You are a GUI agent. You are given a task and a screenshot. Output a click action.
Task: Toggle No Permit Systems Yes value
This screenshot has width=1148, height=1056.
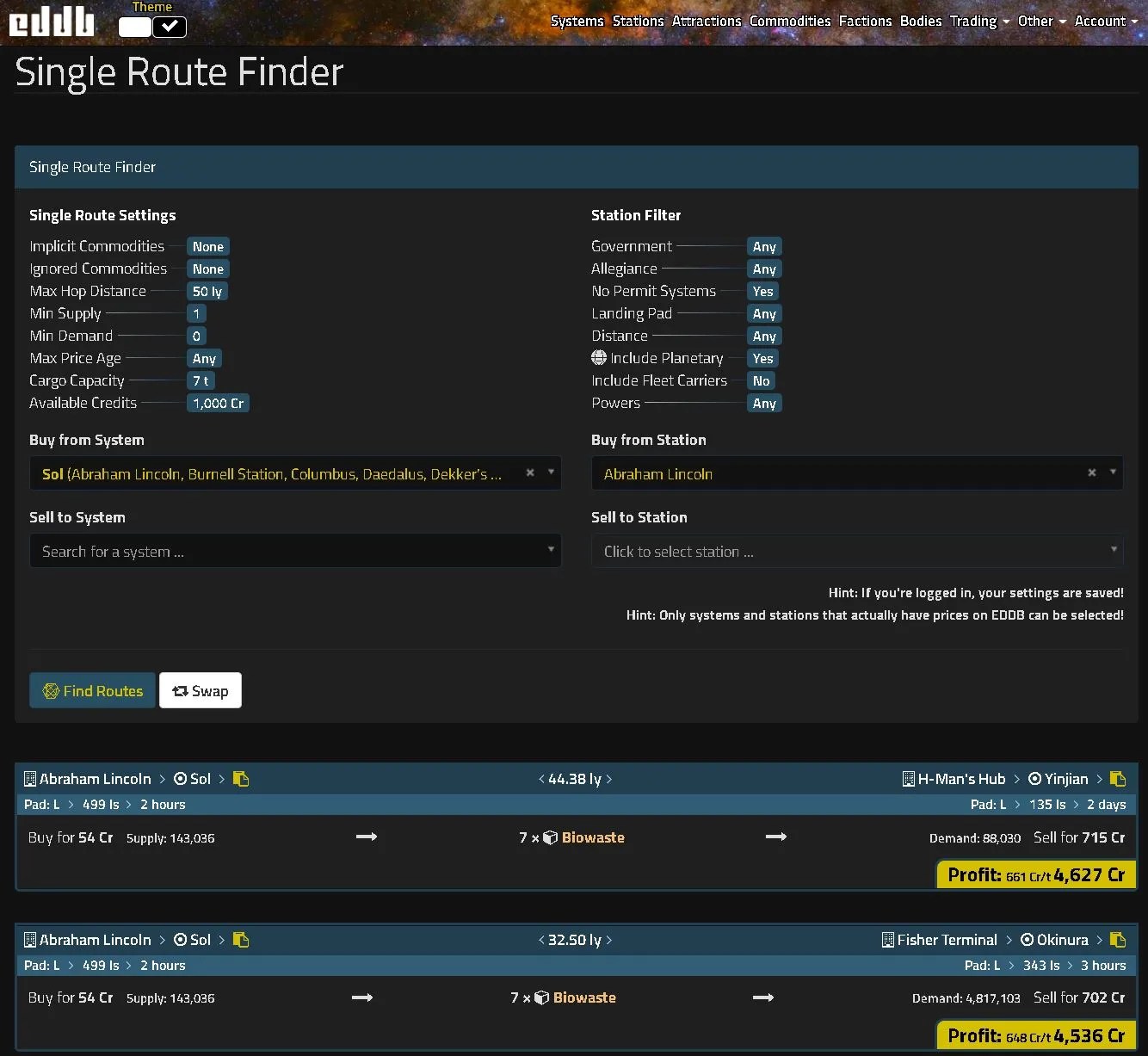point(762,292)
